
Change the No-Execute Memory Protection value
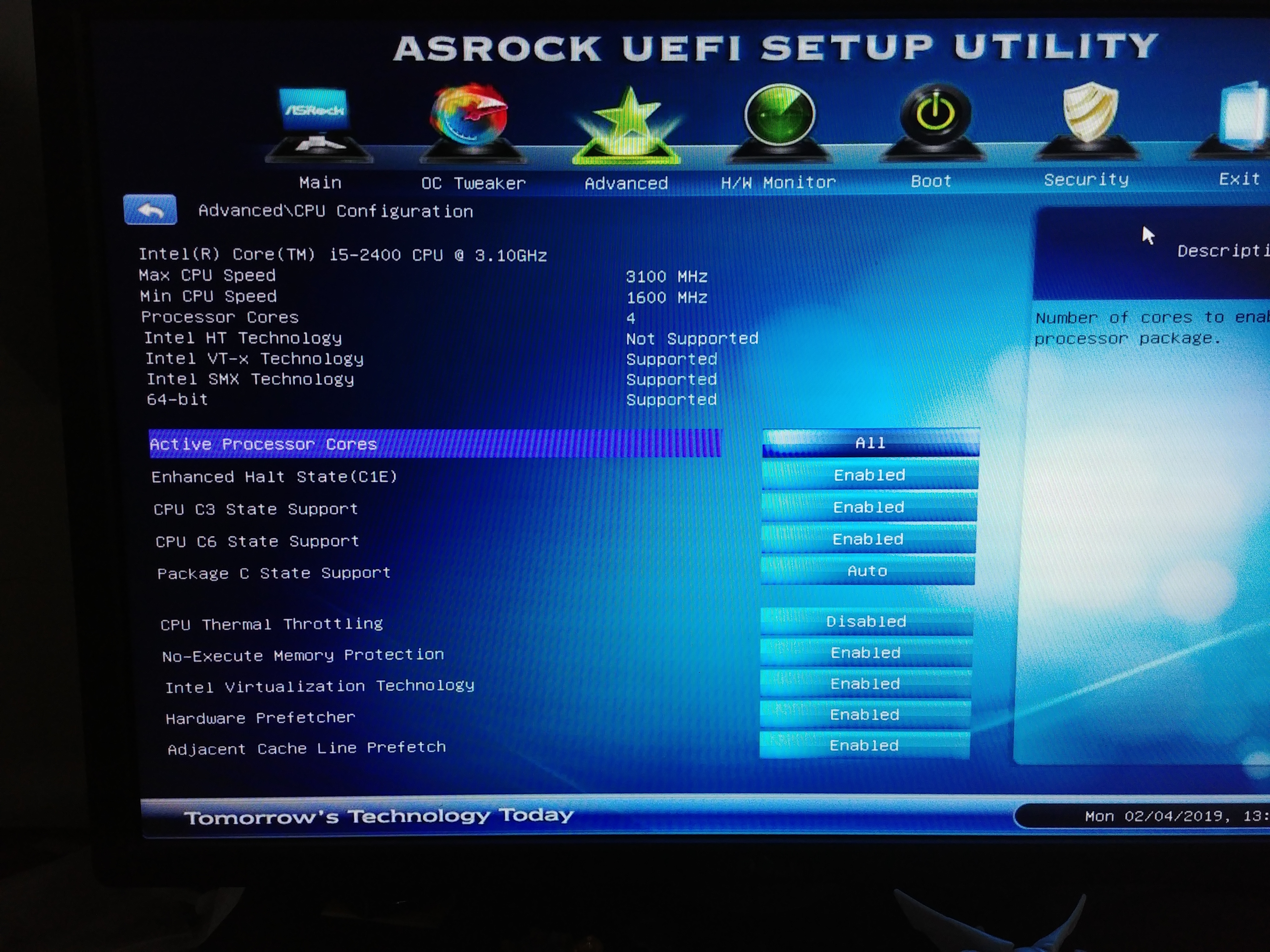(x=866, y=653)
